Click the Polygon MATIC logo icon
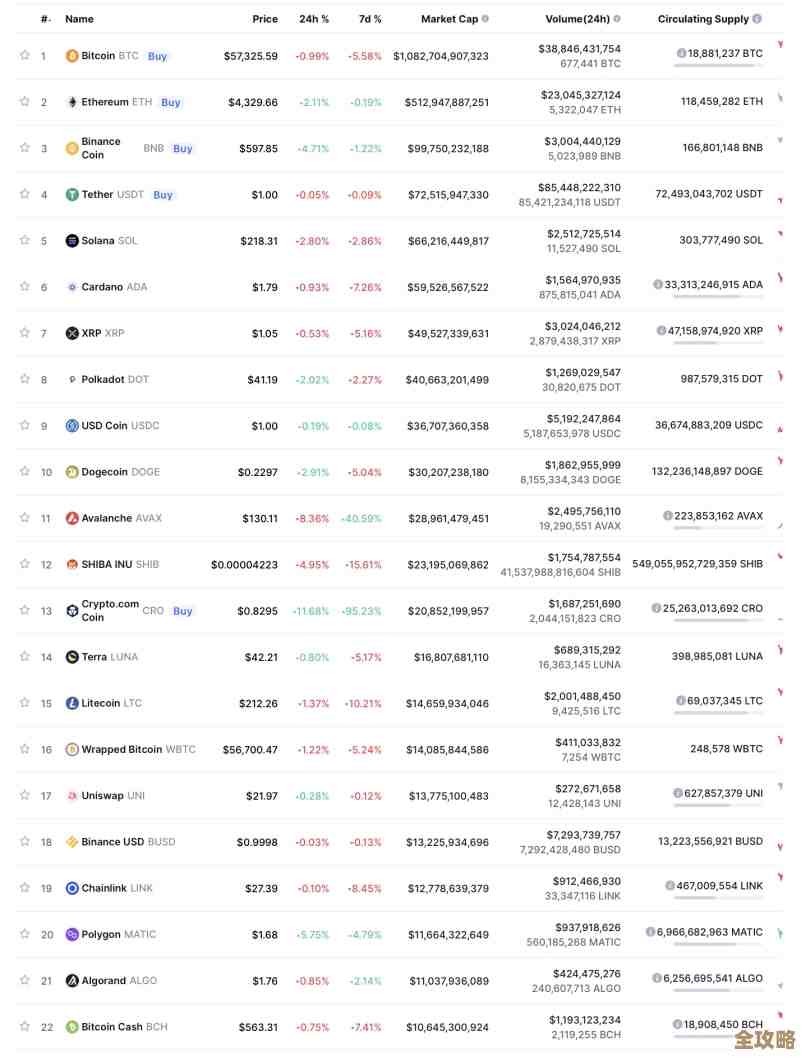Screen dimensions: 801x1058 [72, 934]
